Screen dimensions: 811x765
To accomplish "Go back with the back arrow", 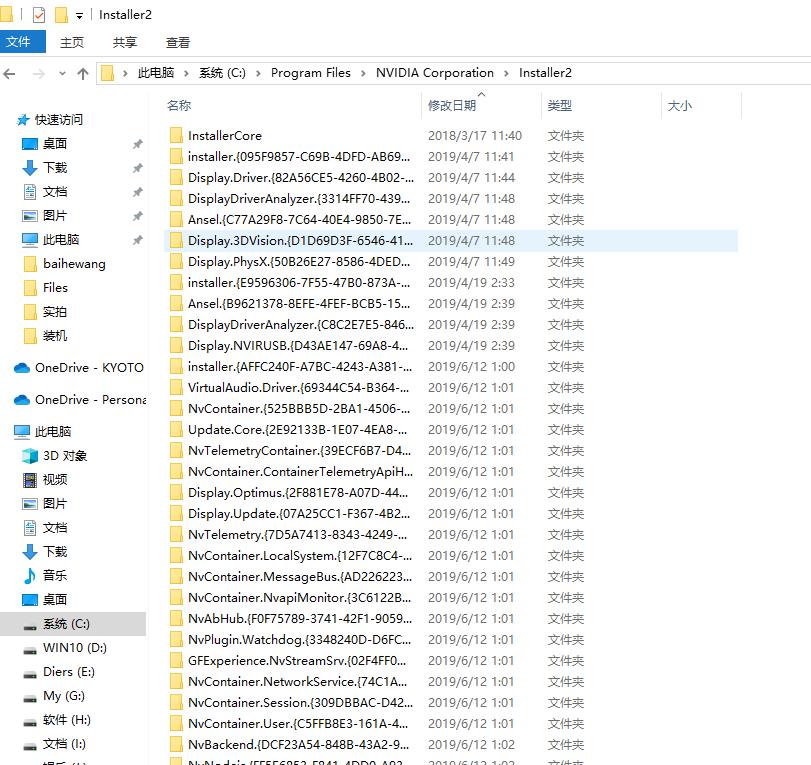I will tap(9, 74).
